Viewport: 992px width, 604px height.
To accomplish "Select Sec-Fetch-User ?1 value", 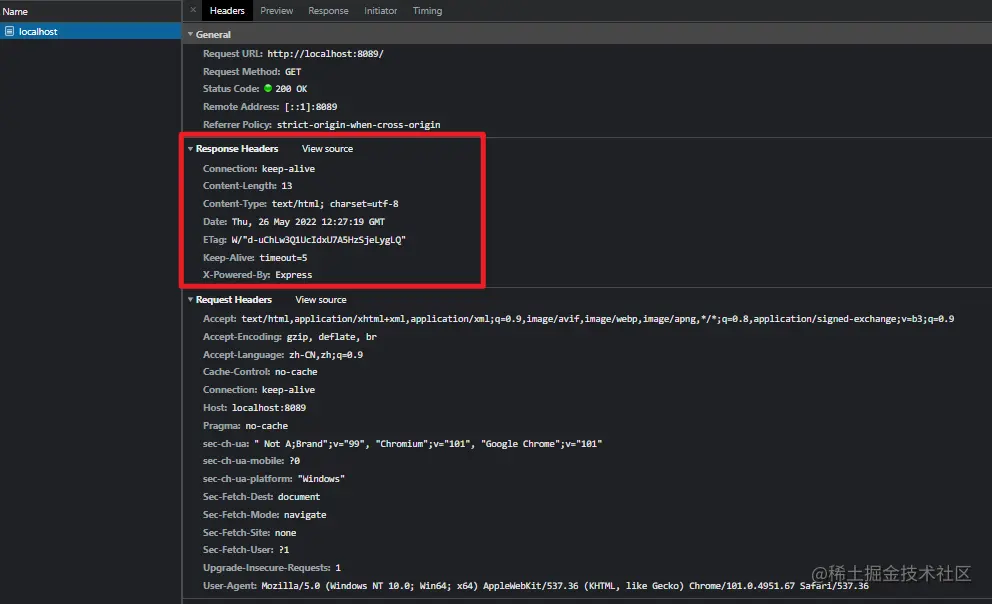I will point(284,550).
